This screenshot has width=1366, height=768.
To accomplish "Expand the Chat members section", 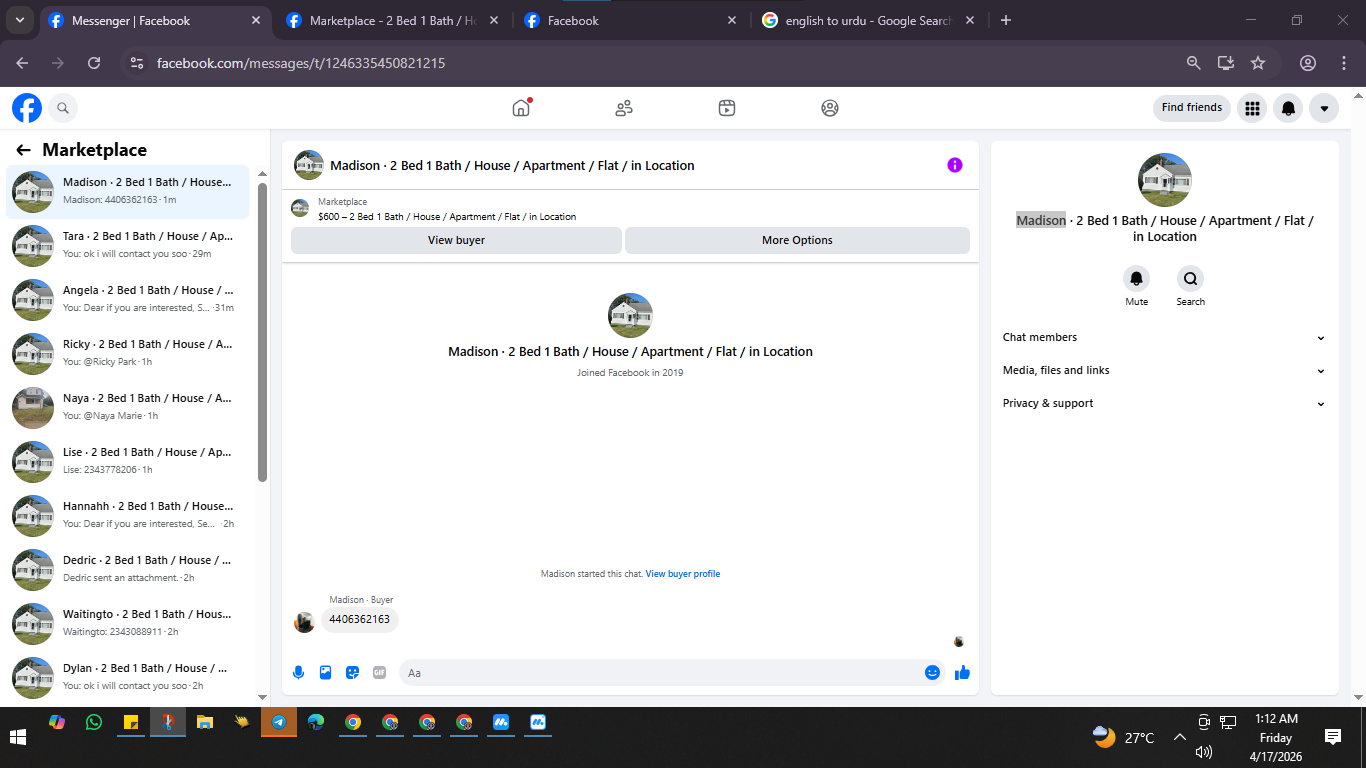I will point(1164,338).
